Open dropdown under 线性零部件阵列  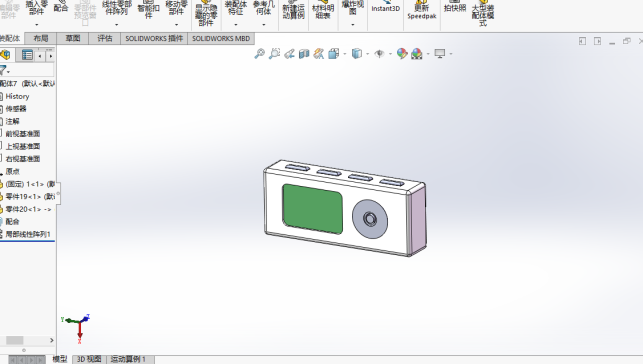[116, 25]
